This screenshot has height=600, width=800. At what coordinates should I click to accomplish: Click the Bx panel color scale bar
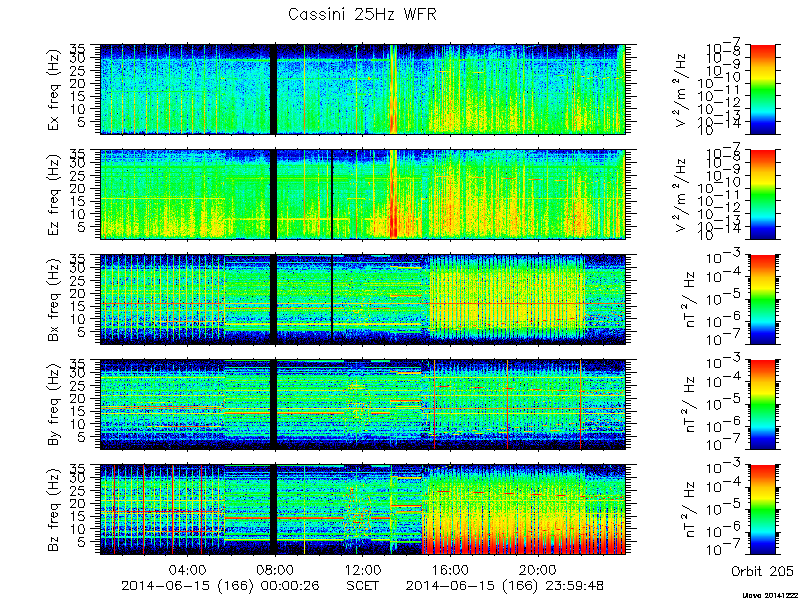coord(762,299)
